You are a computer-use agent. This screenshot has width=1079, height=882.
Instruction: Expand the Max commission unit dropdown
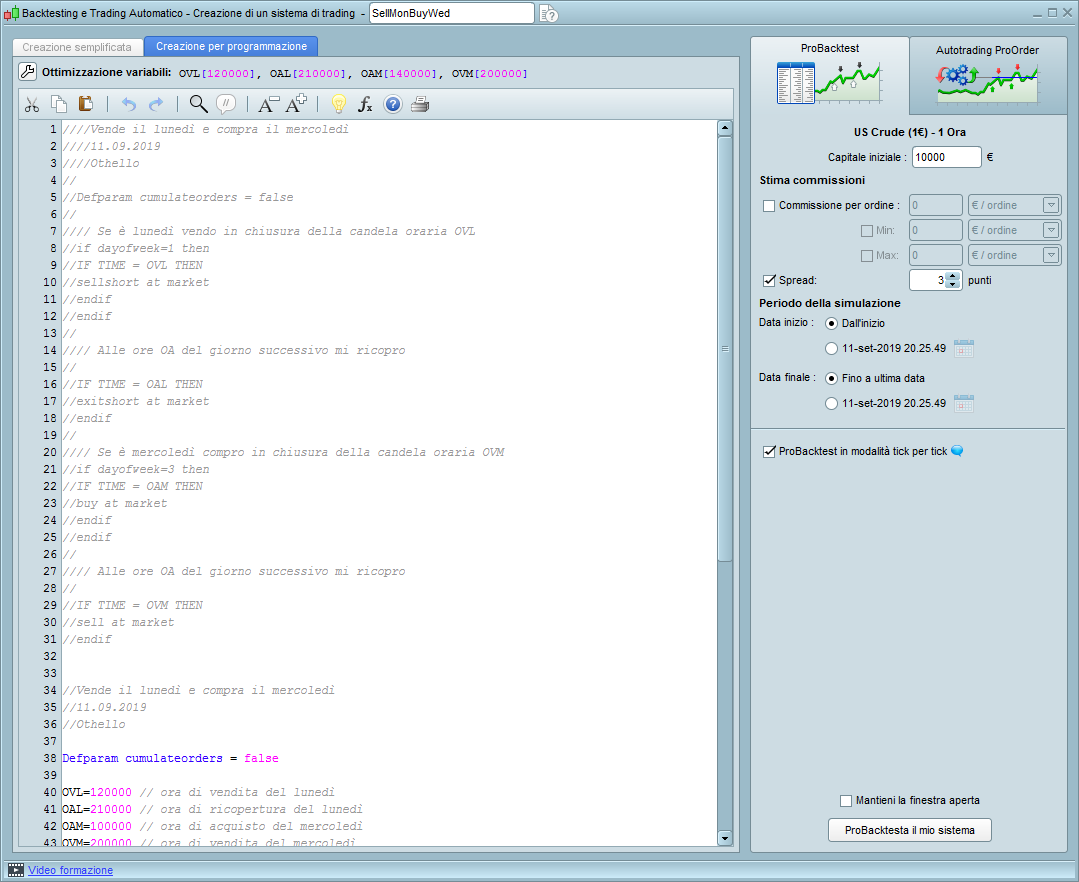(x=1050, y=255)
